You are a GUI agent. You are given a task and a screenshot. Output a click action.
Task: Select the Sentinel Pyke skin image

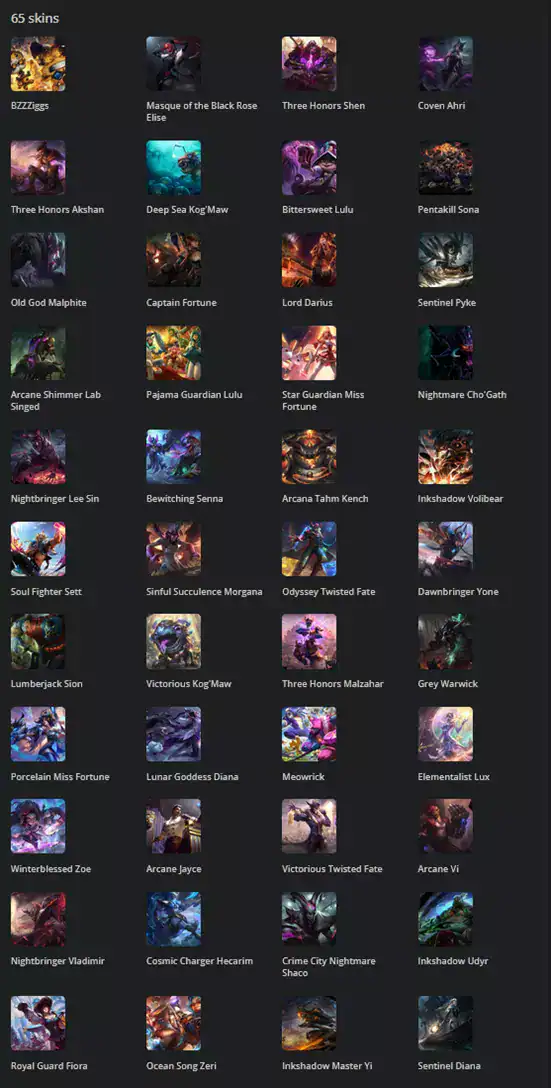click(446, 260)
